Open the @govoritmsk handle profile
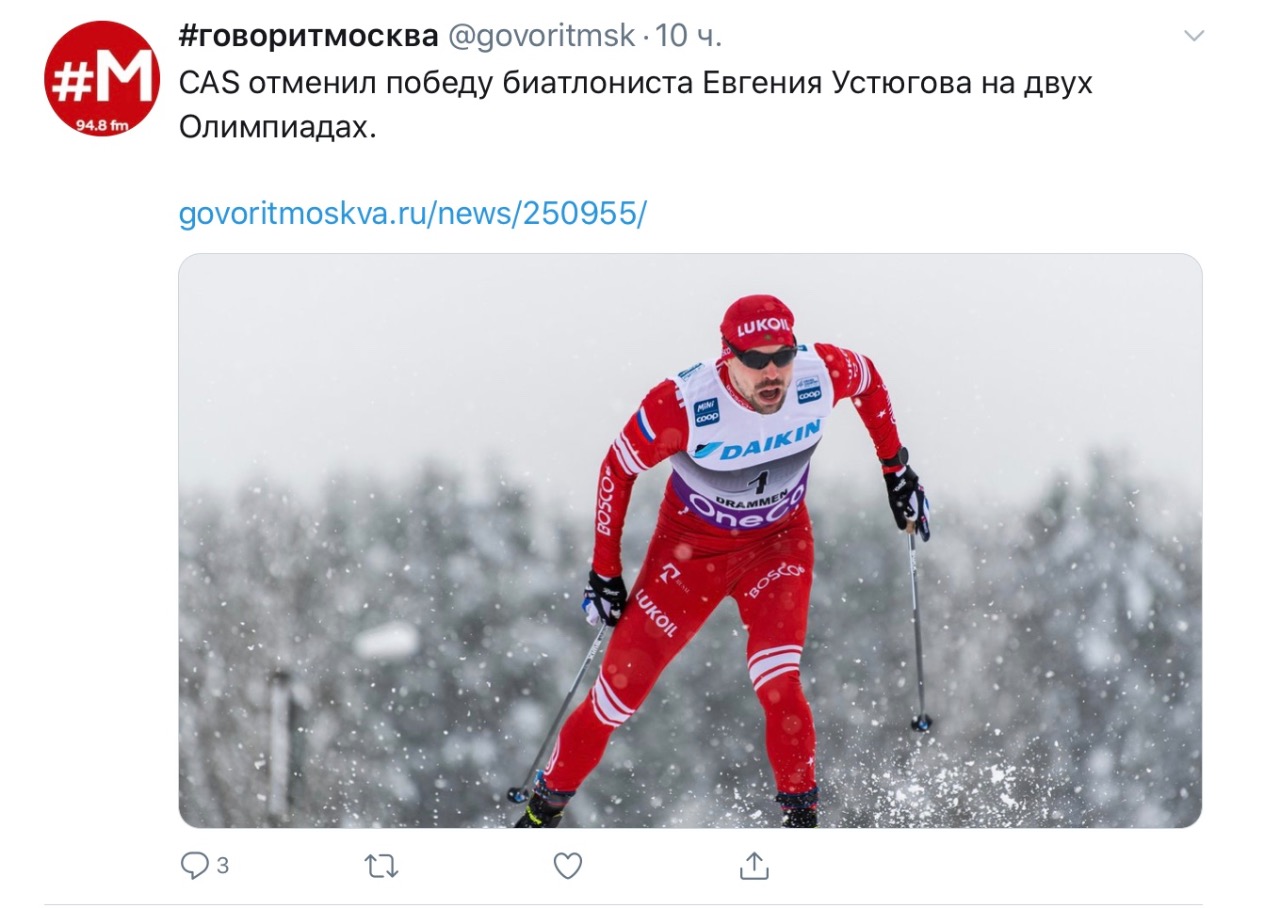The image size is (1280, 908). click(541, 36)
